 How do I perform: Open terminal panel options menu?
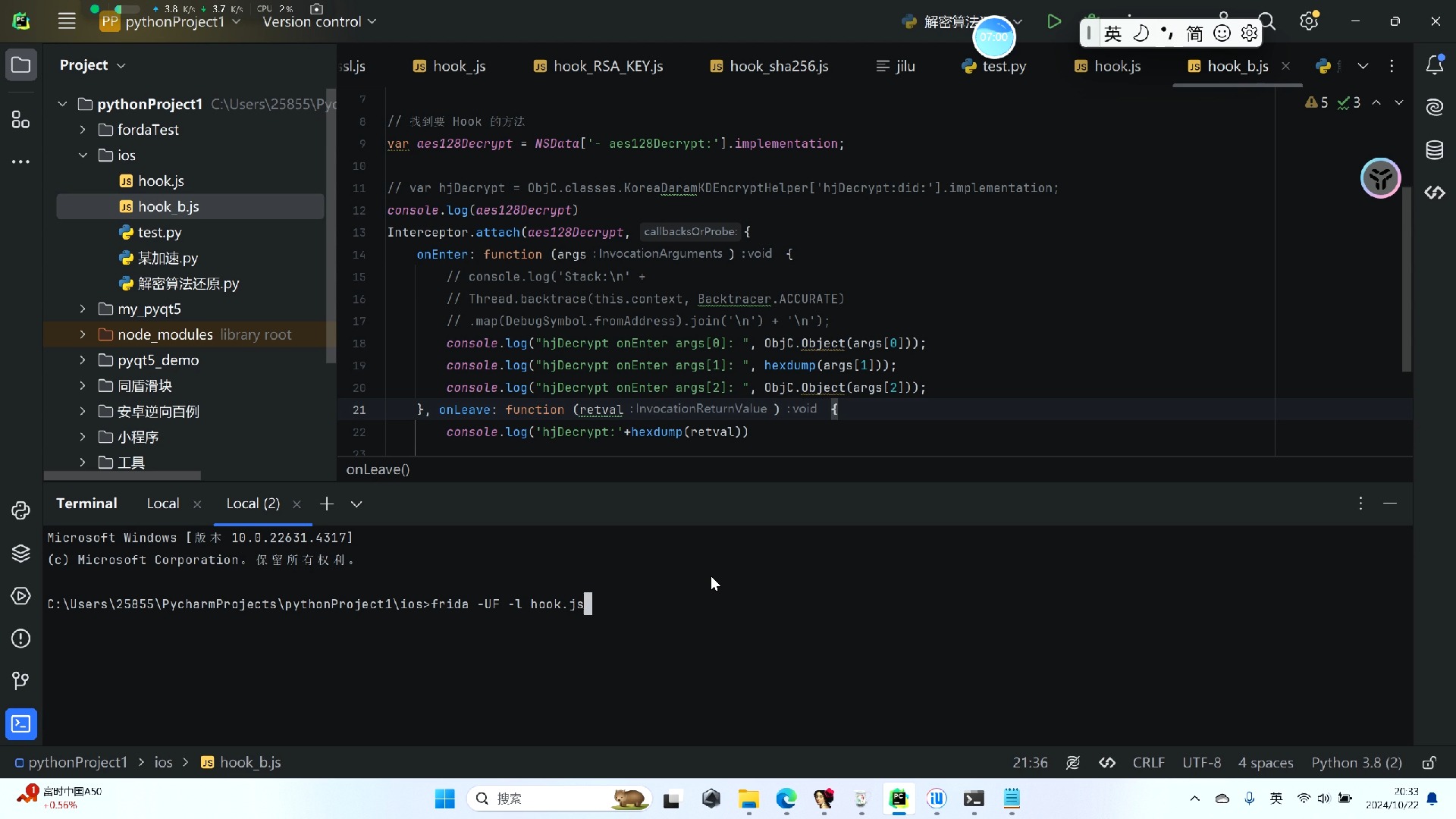[1361, 504]
